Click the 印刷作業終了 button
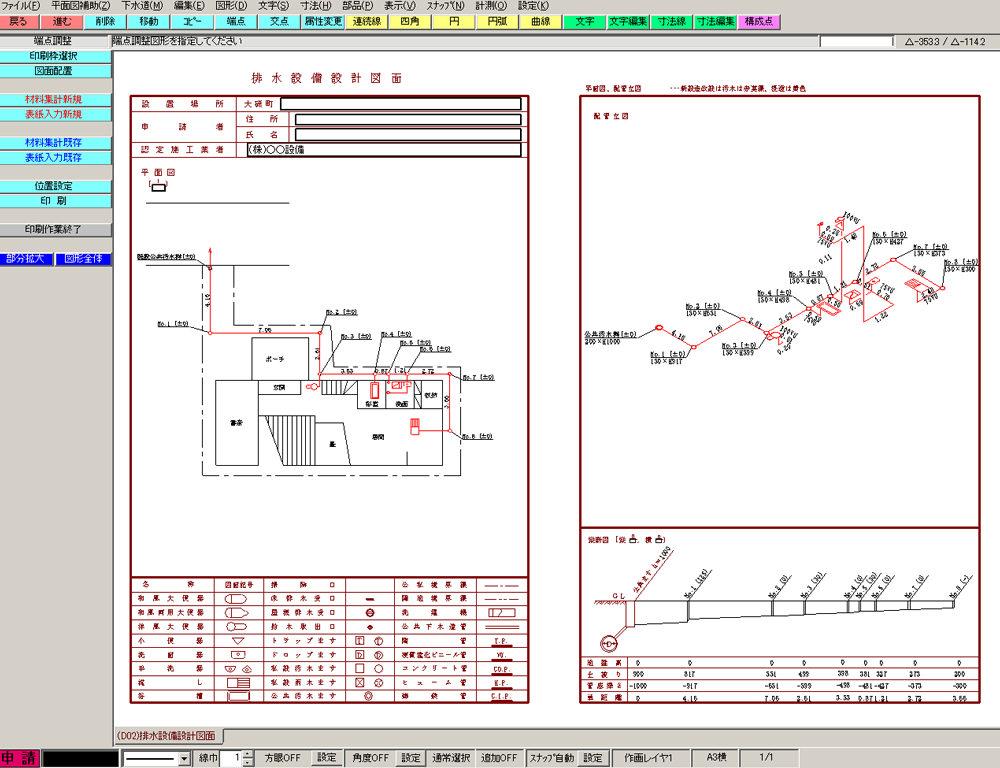 [55, 230]
